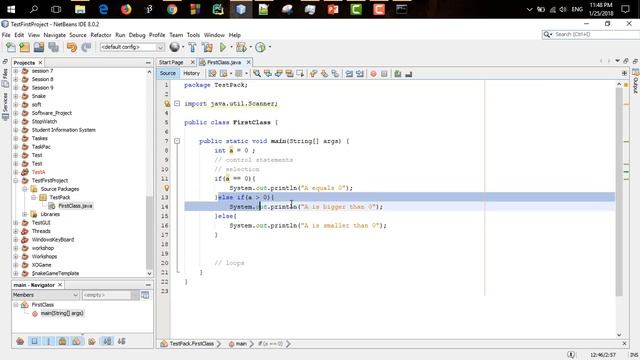Toggle Show Static Members filter in Navigator

click(48, 341)
